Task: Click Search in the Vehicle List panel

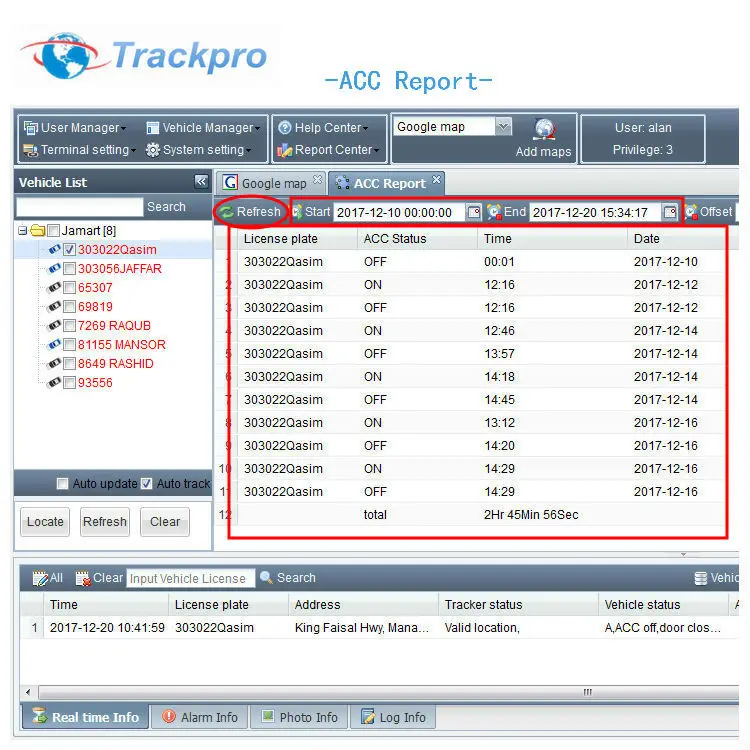Action: 166,207
